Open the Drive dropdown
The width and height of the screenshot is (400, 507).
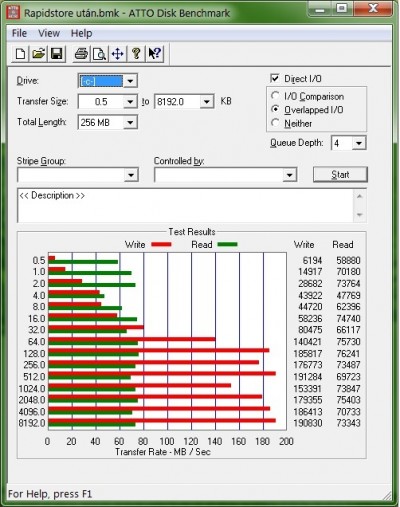coord(130,81)
